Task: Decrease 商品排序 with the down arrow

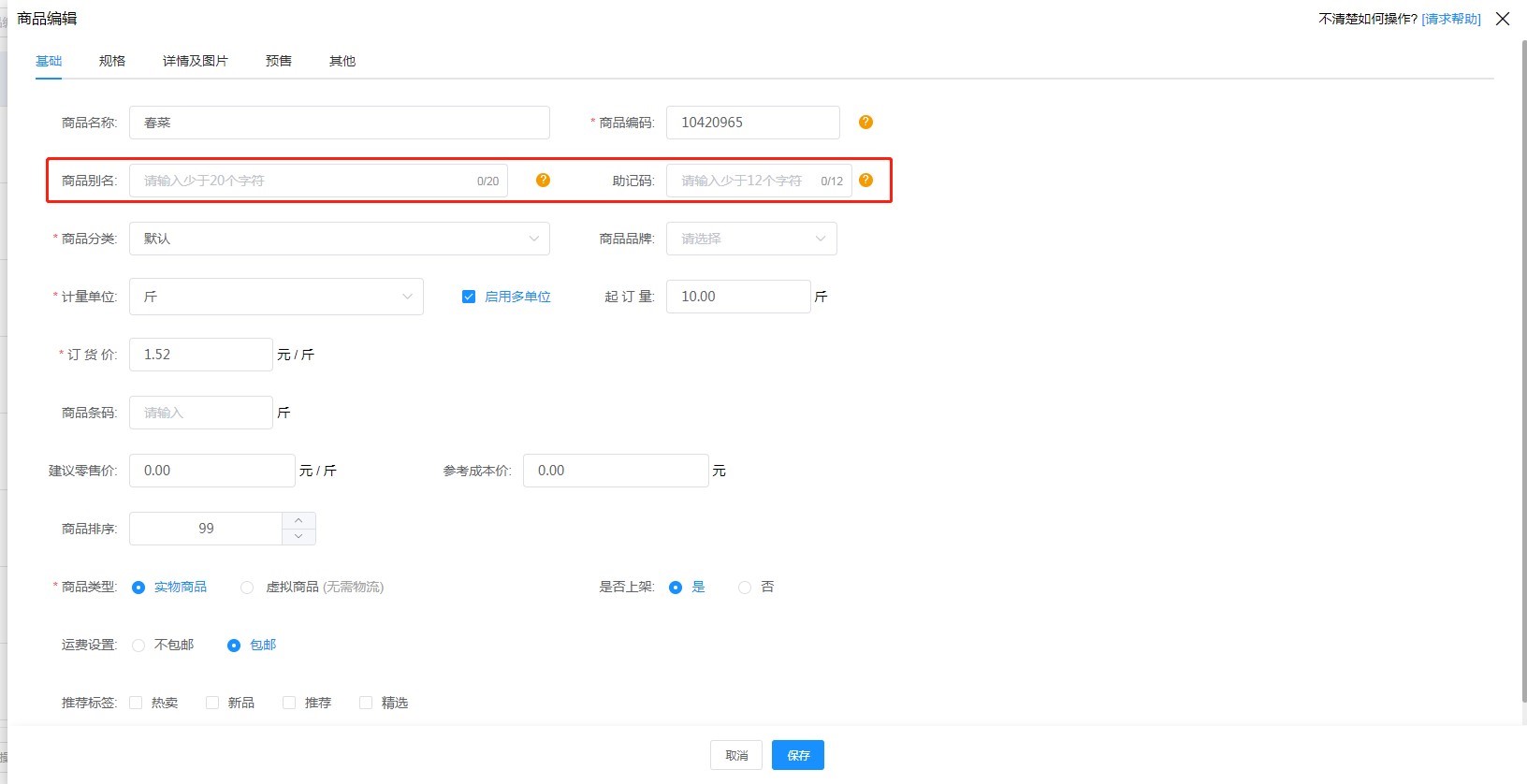Action: (298, 536)
